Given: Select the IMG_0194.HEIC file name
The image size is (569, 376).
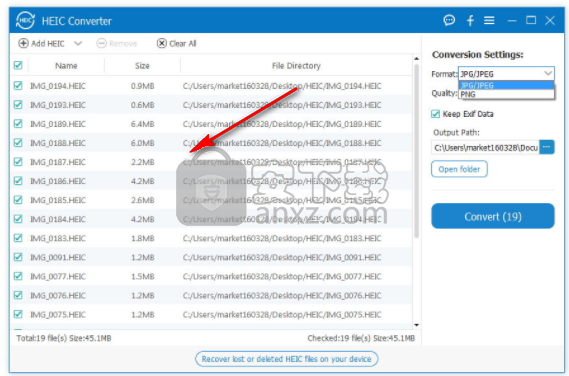Looking at the screenshot, I should click(x=58, y=86).
